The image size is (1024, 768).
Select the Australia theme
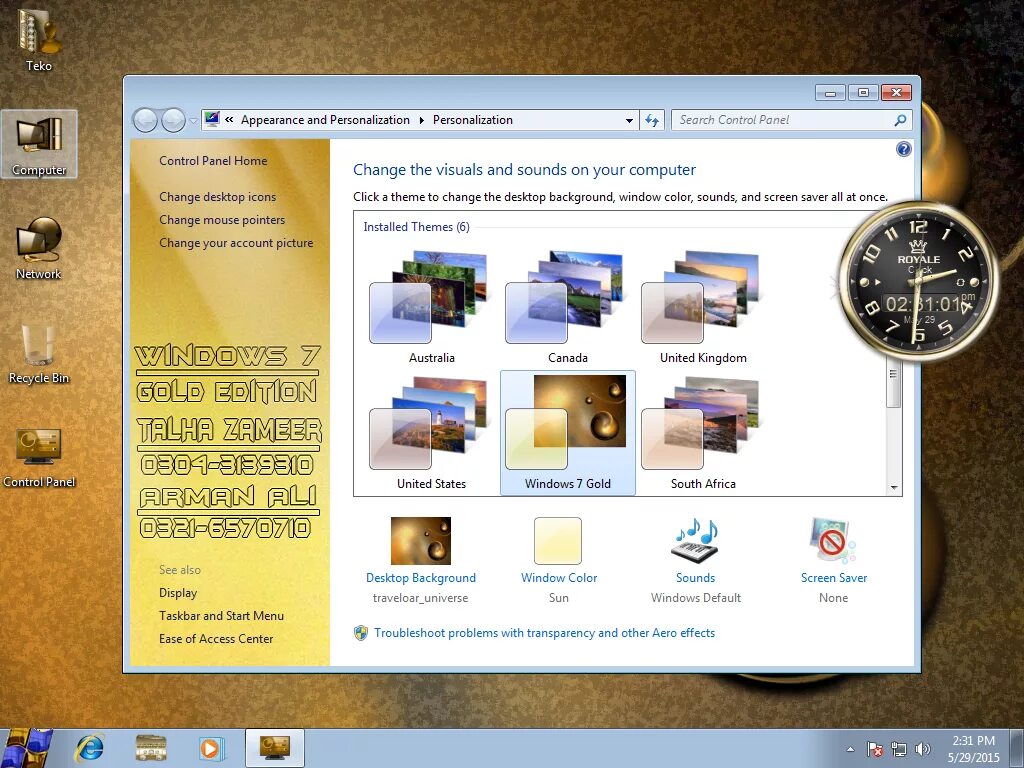point(431,307)
